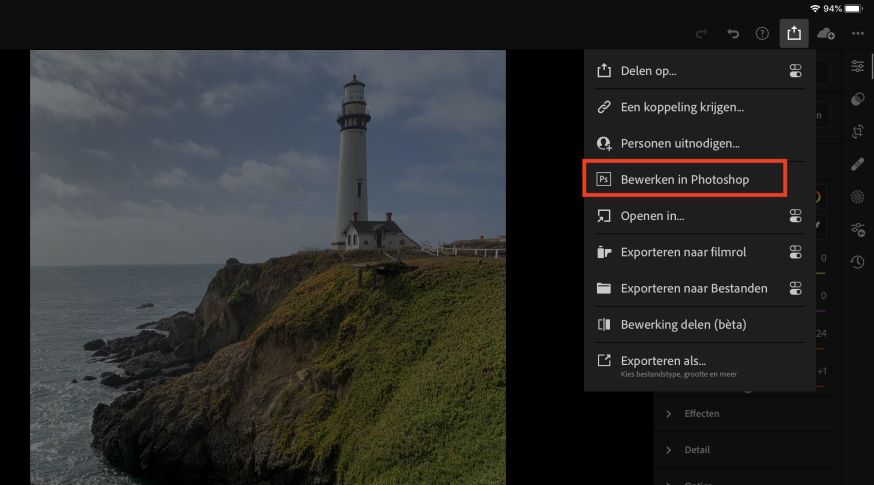Open the versions history clock icon
The width and height of the screenshot is (874, 485).
pyautogui.click(x=858, y=262)
